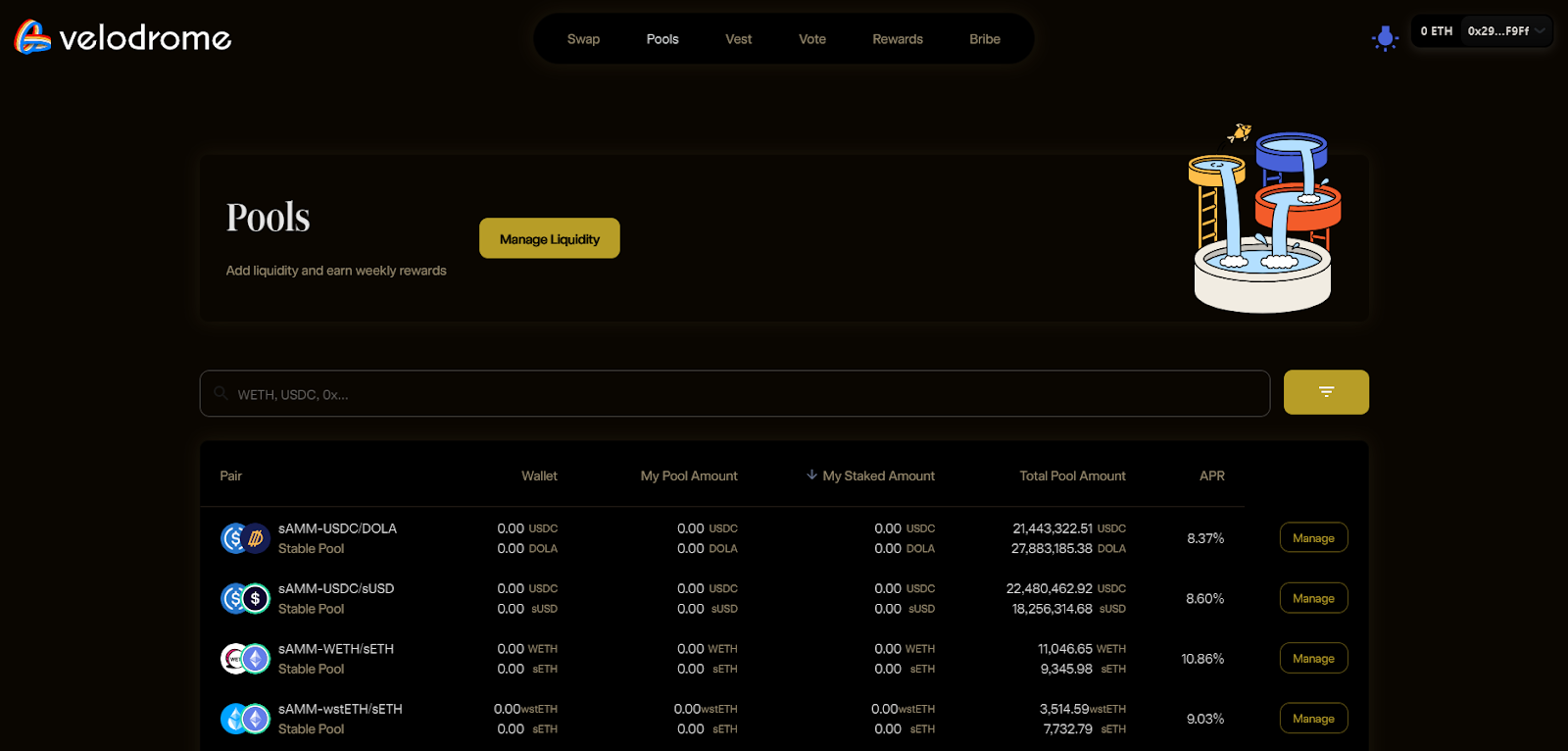Click the 22,480,462.92 USDC total amount
The width and height of the screenshot is (1568, 751).
pos(1066,588)
